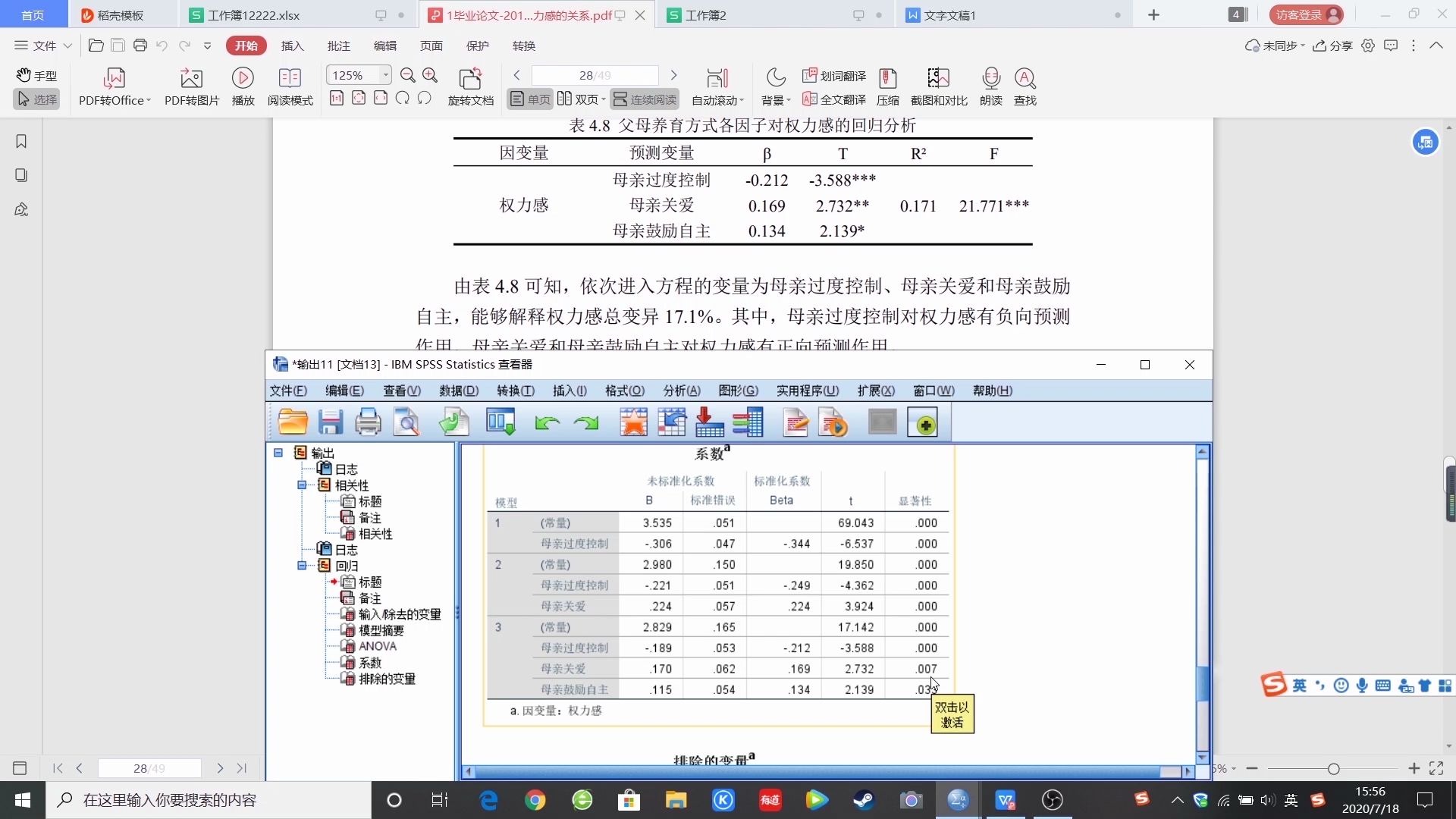Collapse the 回归 node in output tree
This screenshot has height=819, width=1456.
(x=303, y=566)
